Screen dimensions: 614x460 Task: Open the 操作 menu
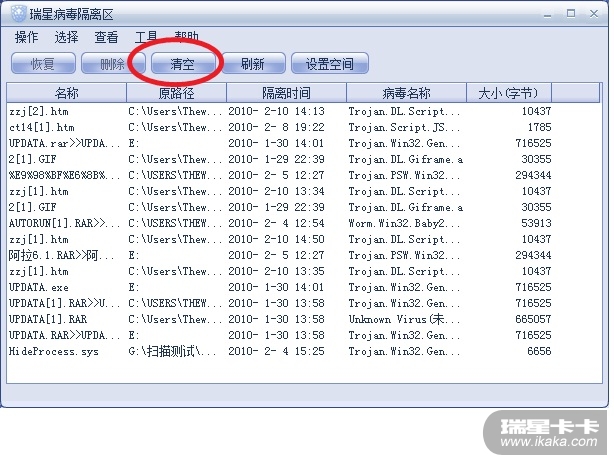(x=27, y=38)
